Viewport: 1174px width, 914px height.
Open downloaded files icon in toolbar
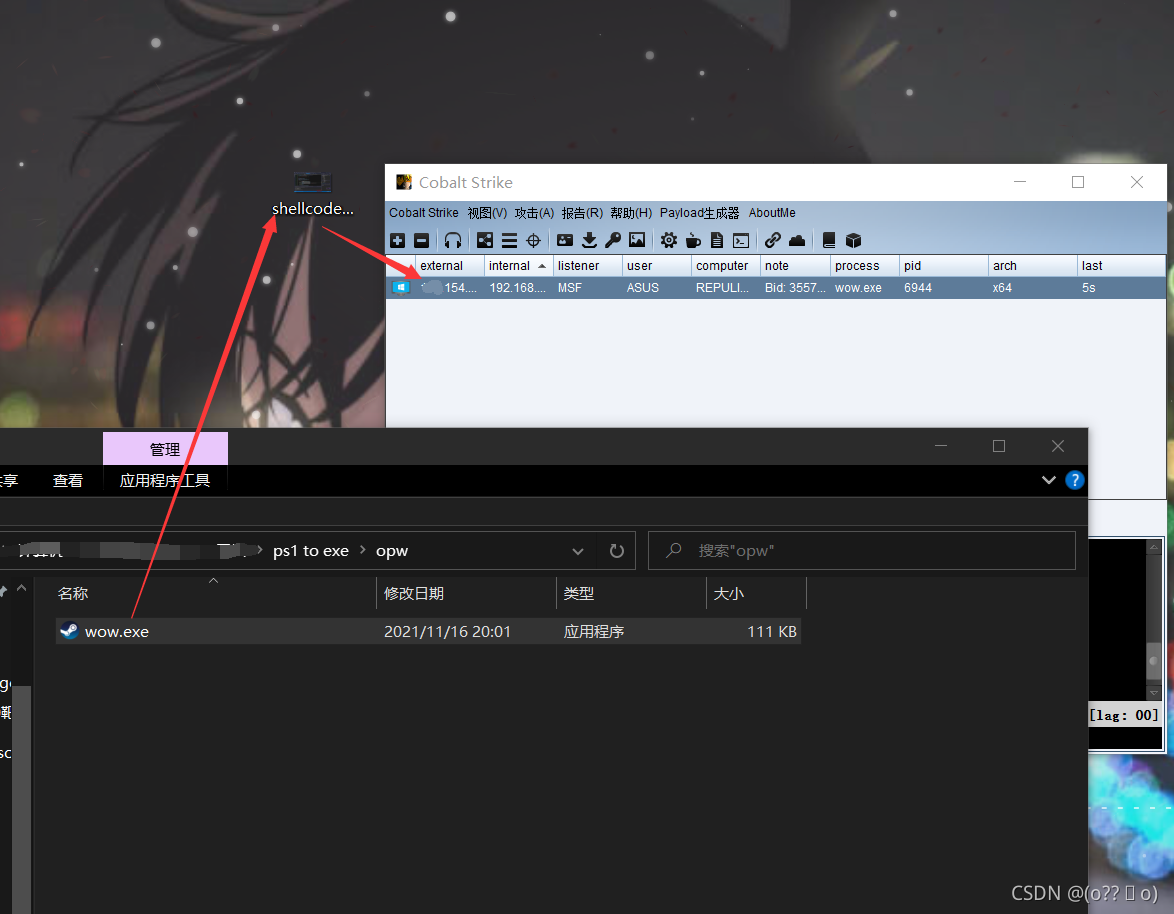point(589,240)
